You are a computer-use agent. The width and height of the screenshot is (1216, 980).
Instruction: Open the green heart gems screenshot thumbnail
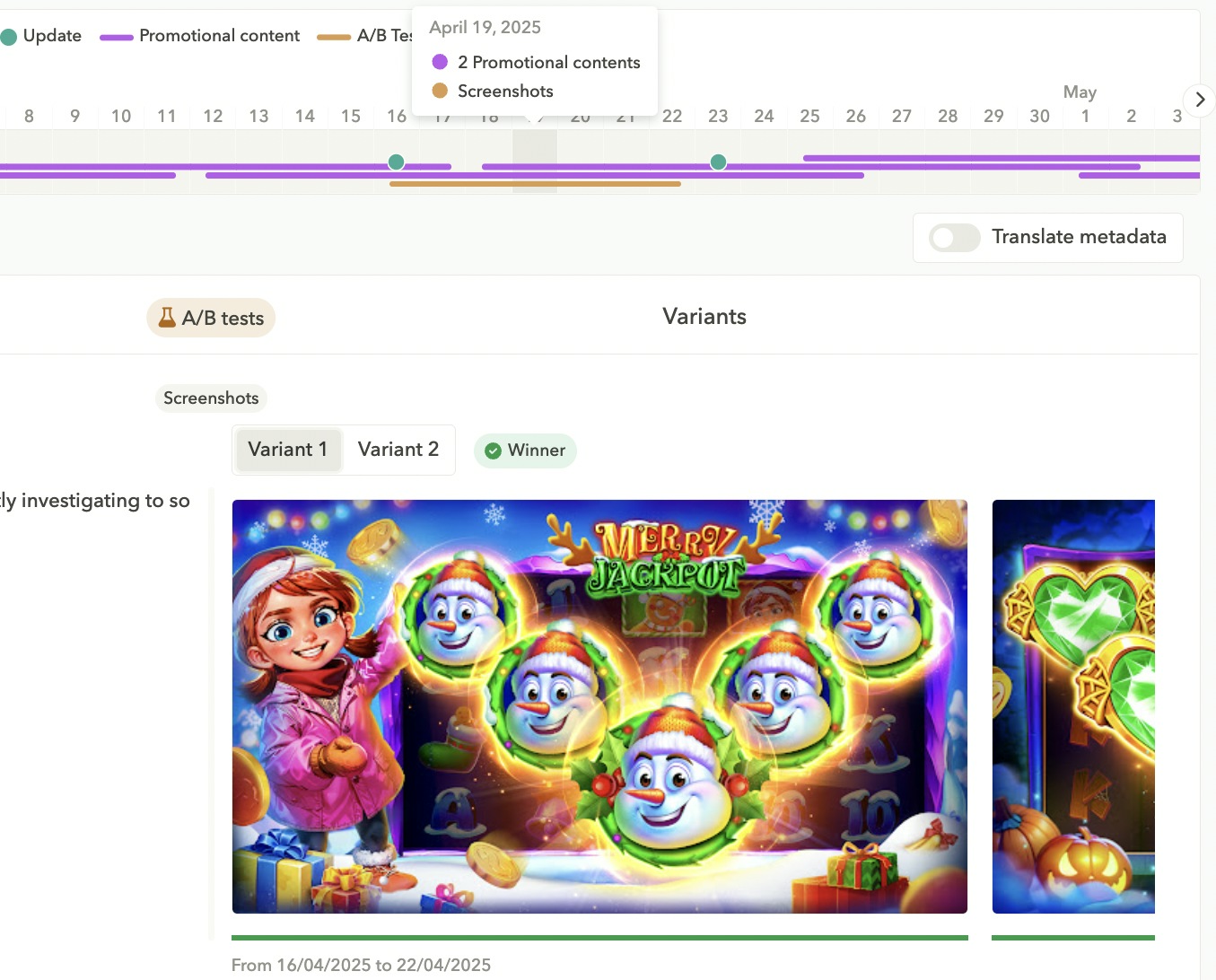tap(1073, 706)
